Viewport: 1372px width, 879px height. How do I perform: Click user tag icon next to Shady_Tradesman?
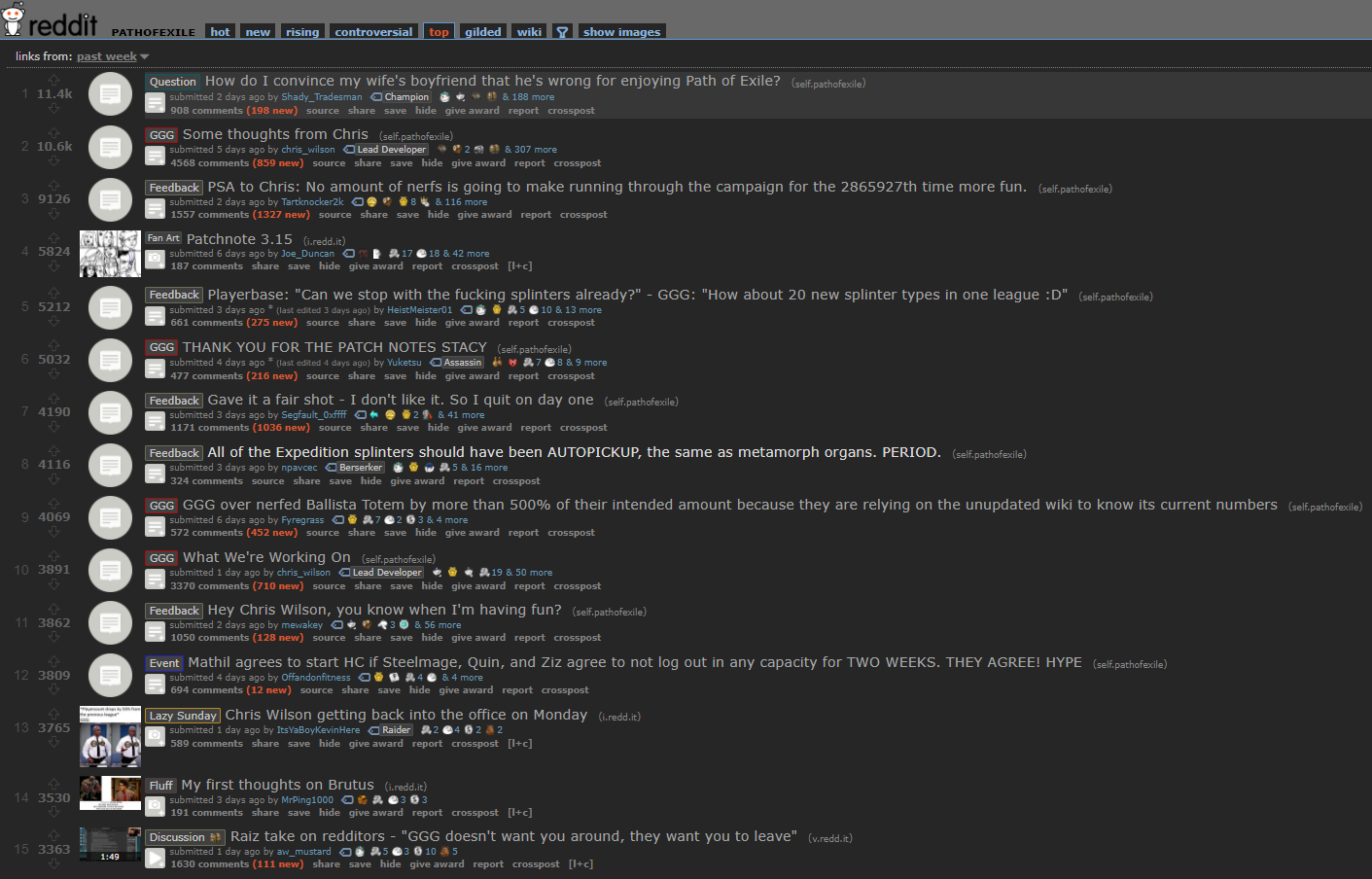coord(375,97)
